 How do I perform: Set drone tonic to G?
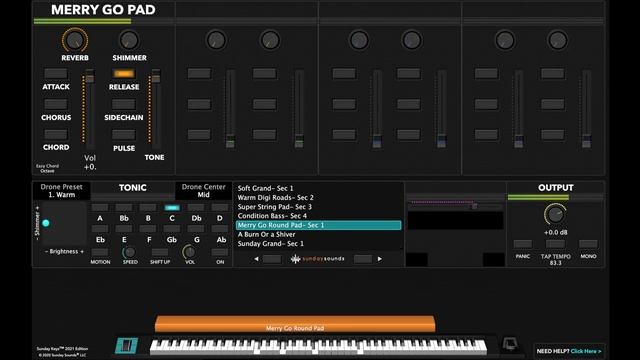click(x=196, y=229)
